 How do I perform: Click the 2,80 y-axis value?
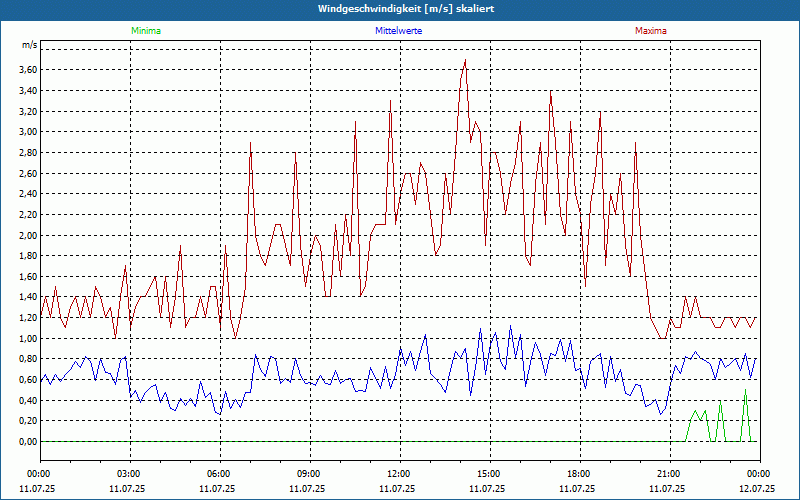pyautogui.click(x=28, y=153)
